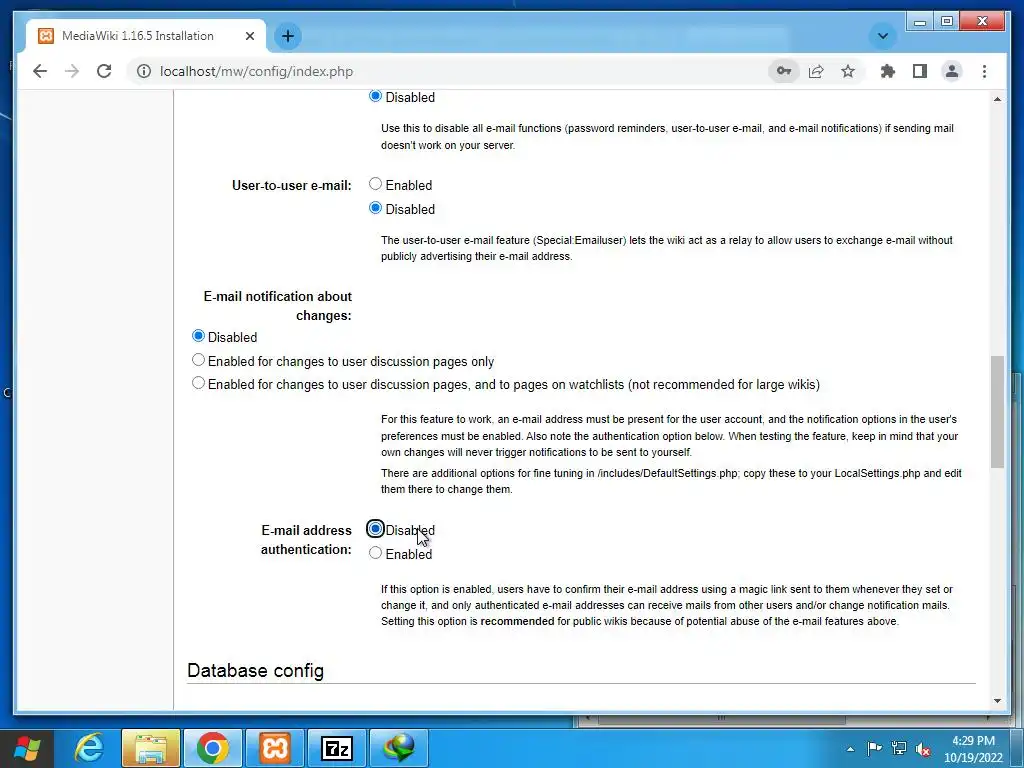
Task: Select Disabled for user-to-user e-mail
Action: pyautogui.click(x=375, y=208)
